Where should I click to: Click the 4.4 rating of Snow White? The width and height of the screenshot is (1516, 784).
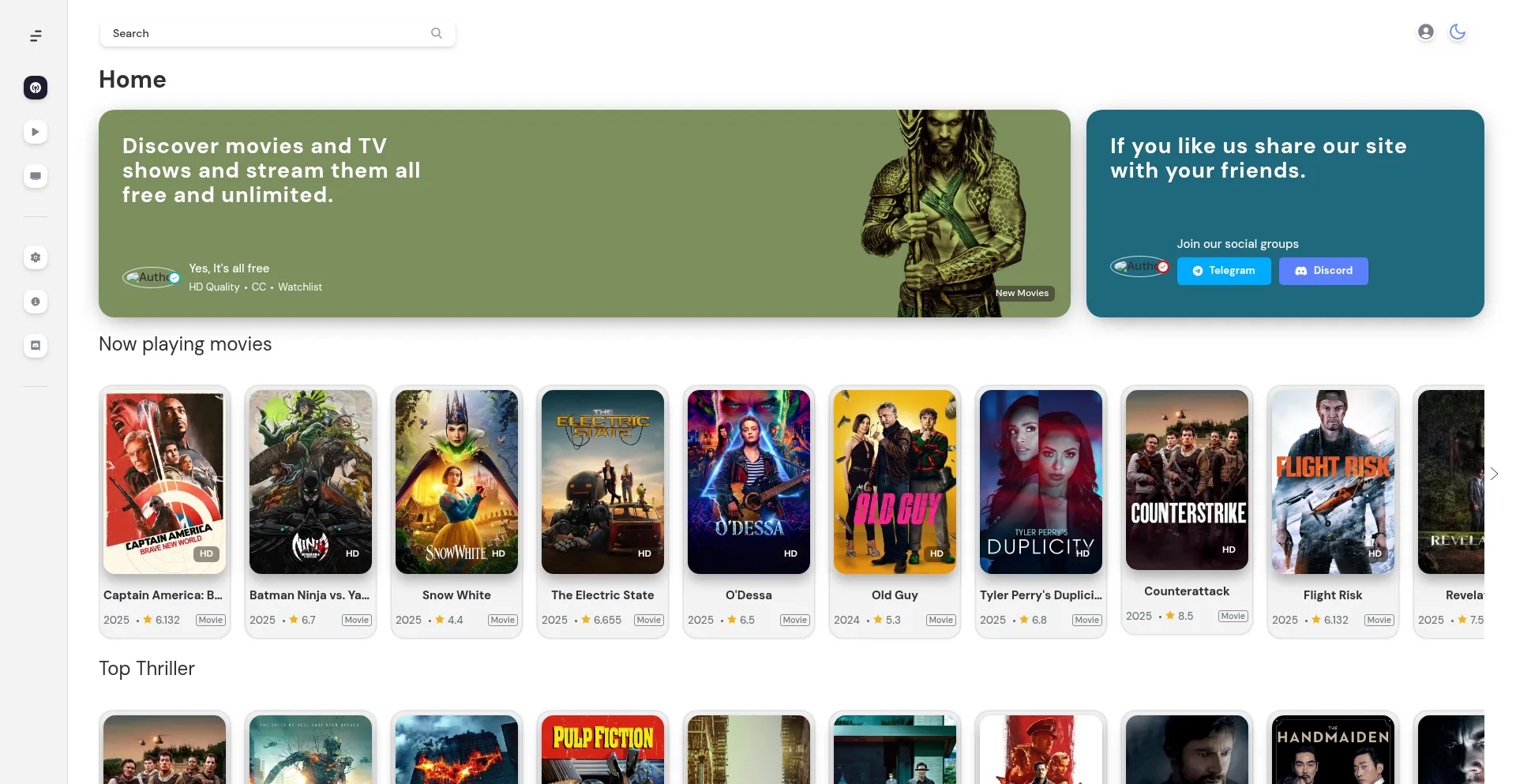click(455, 620)
